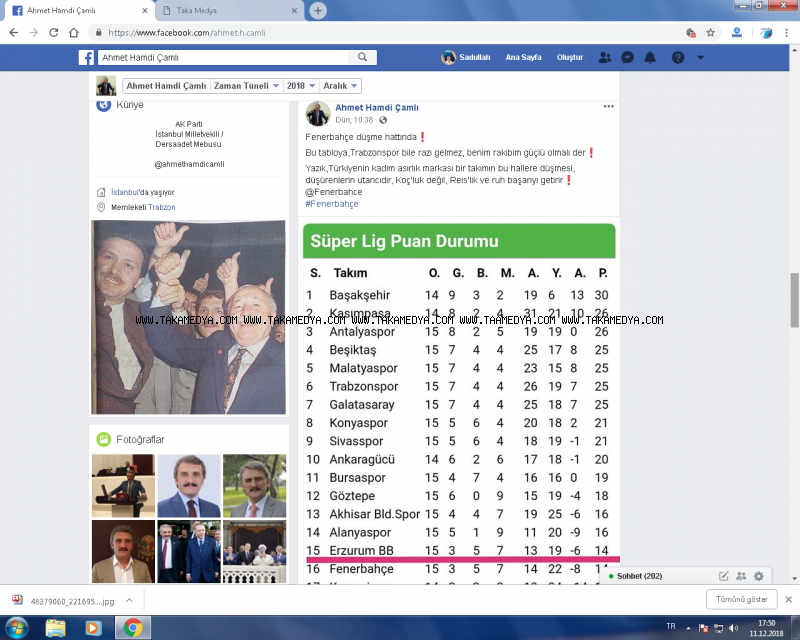800x640 pixels.
Task: Open Sohbet (202) chat panel
Action: pyautogui.click(x=639, y=576)
